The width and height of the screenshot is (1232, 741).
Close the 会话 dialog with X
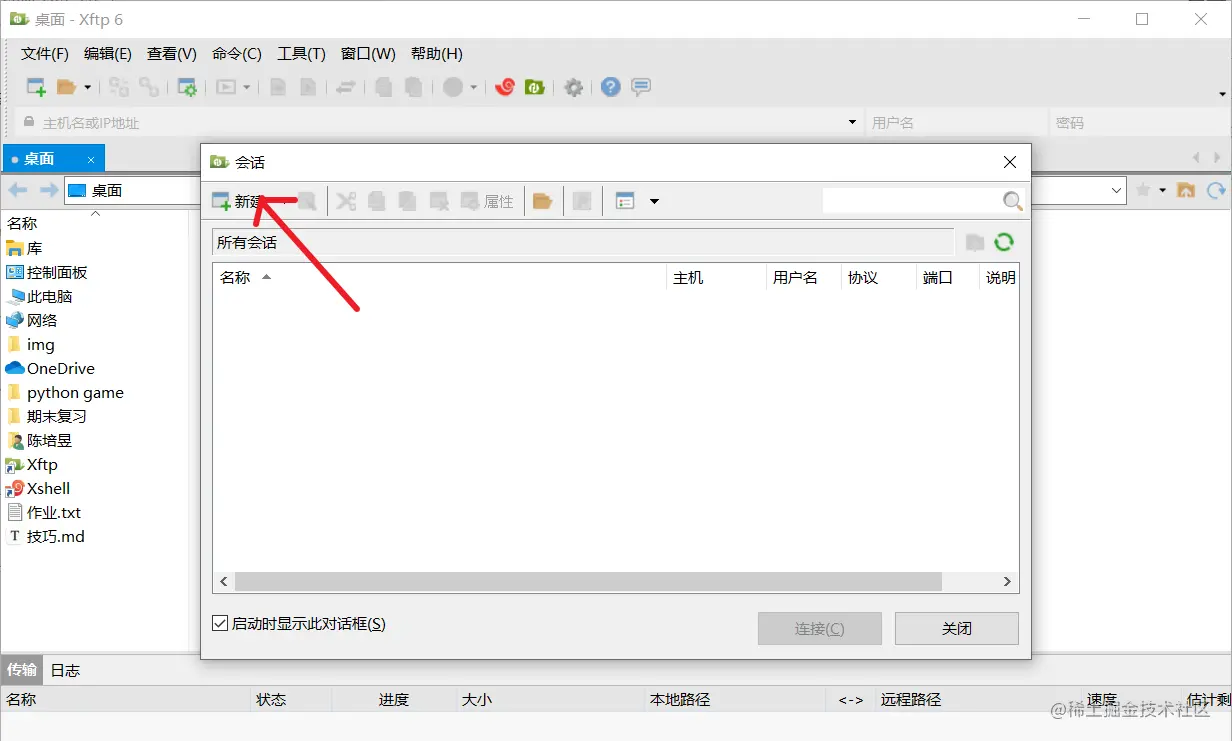pyautogui.click(x=1010, y=162)
